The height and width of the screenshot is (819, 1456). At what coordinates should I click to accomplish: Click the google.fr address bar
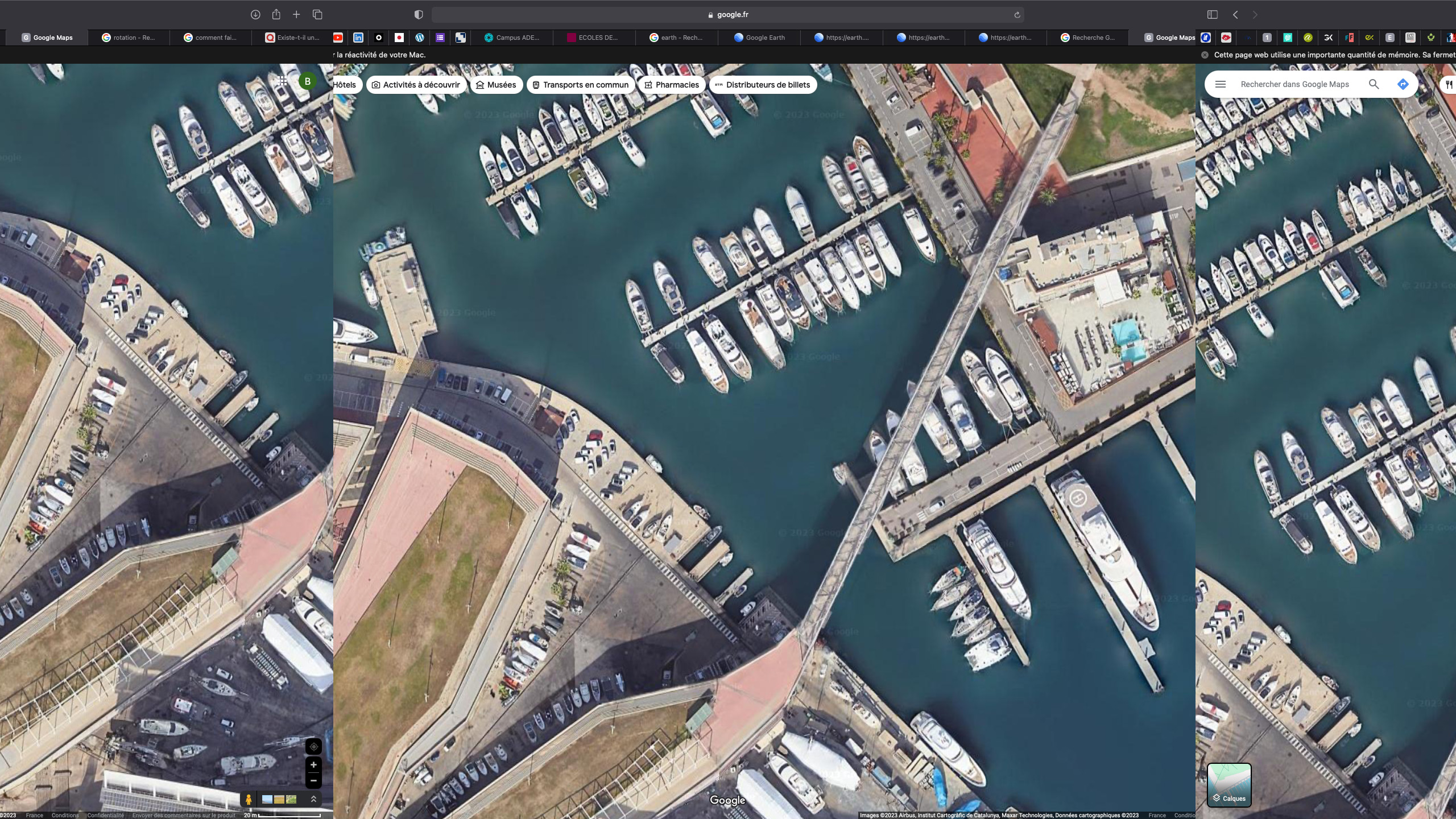click(x=728, y=15)
